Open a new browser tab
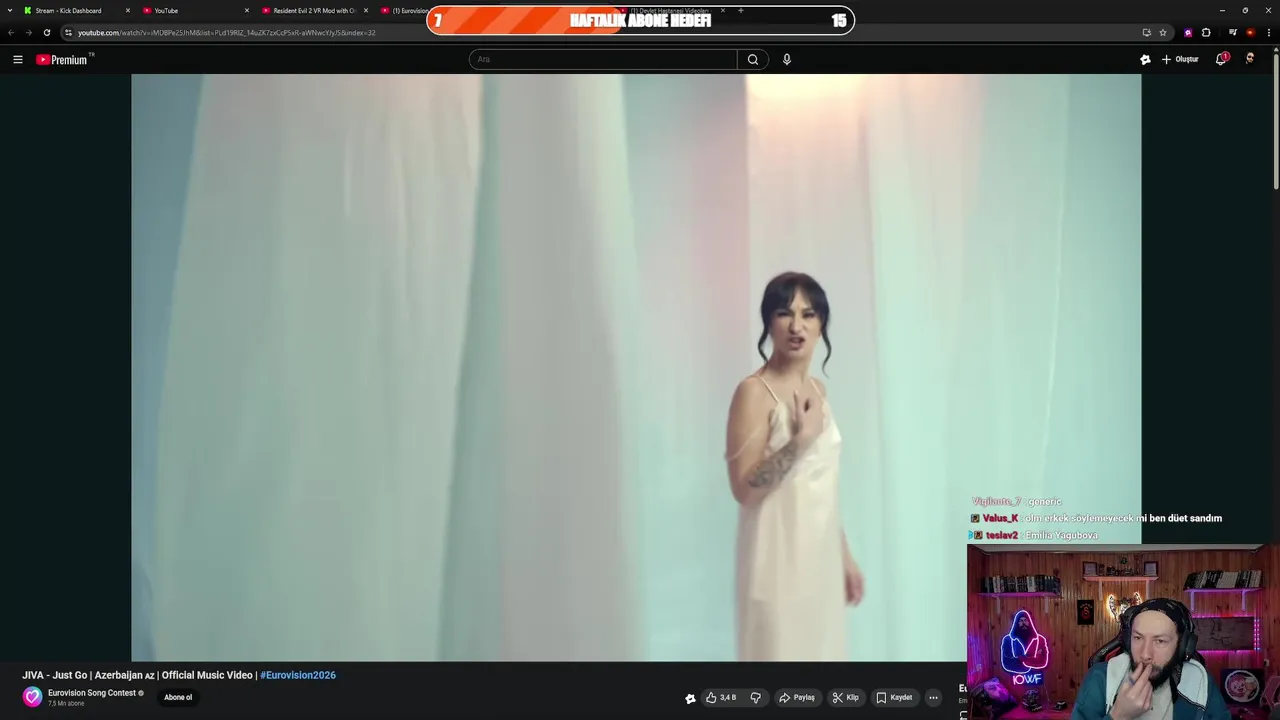The width and height of the screenshot is (1280, 720). [x=740, y=11]
